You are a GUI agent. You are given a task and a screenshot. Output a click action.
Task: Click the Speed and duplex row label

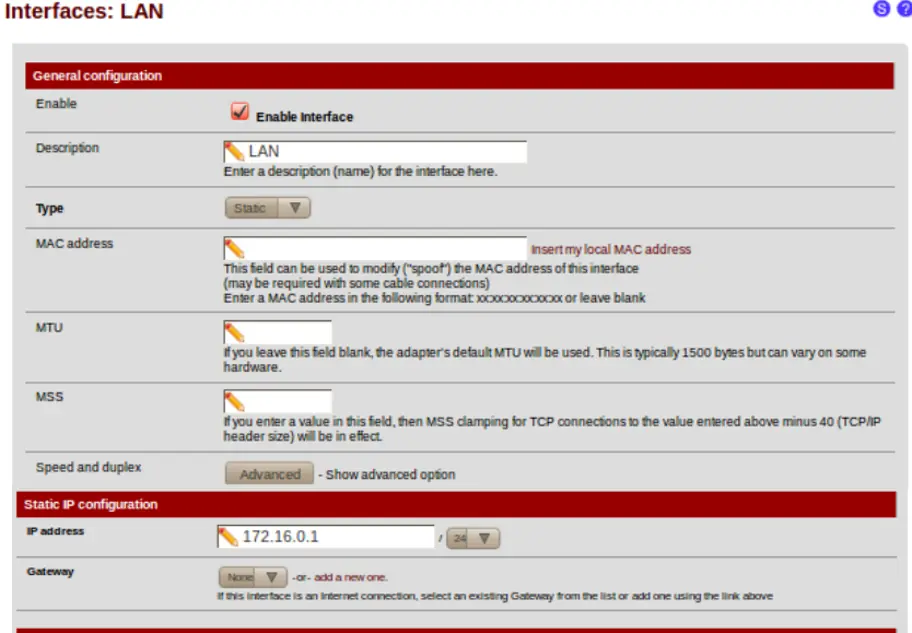88,467
